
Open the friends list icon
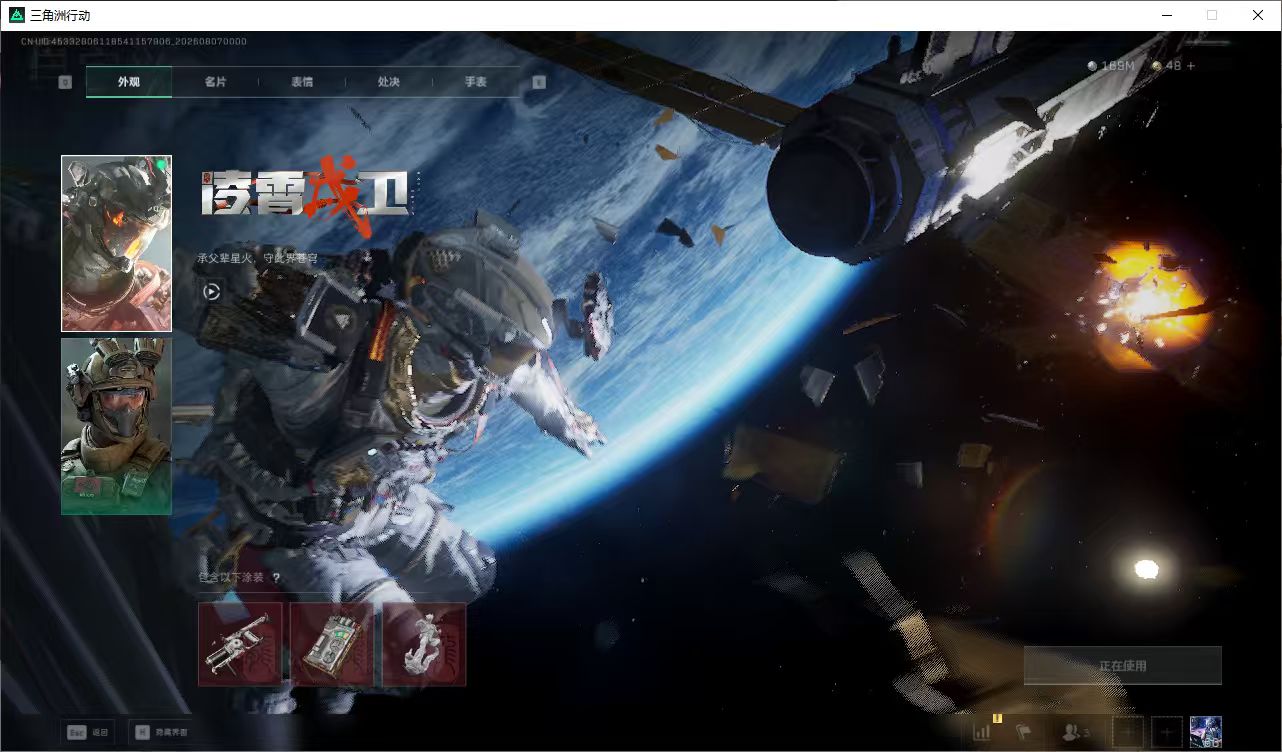[x=1075, y=733]
